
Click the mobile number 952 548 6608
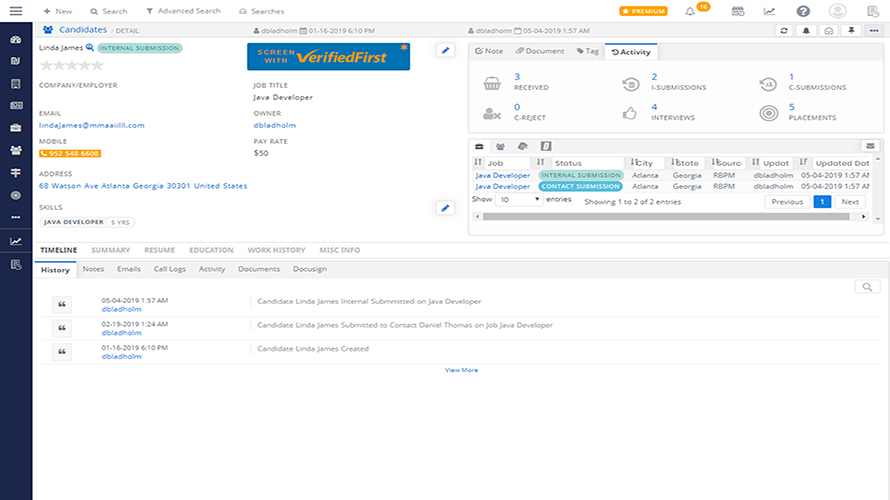click(70, 153)
